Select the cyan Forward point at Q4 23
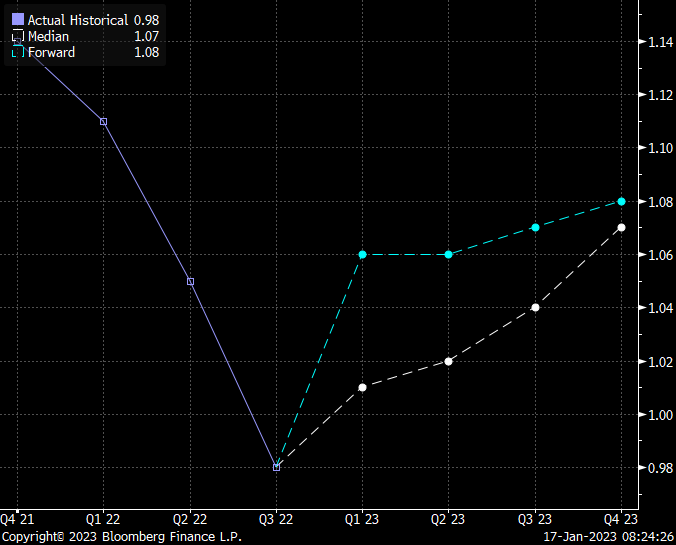 [621, 201]
